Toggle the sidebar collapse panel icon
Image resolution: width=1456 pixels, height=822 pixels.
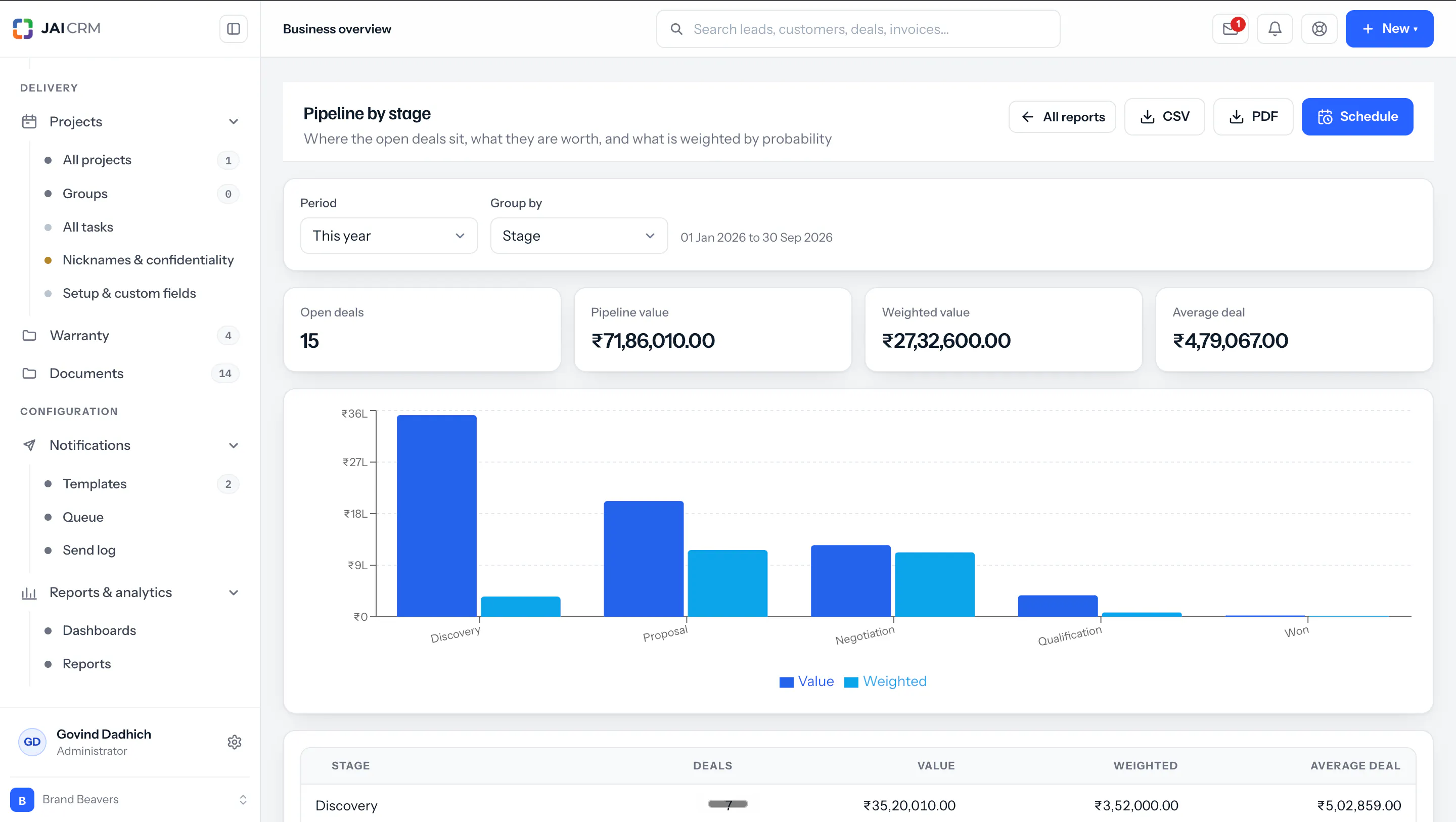point(234,29)
